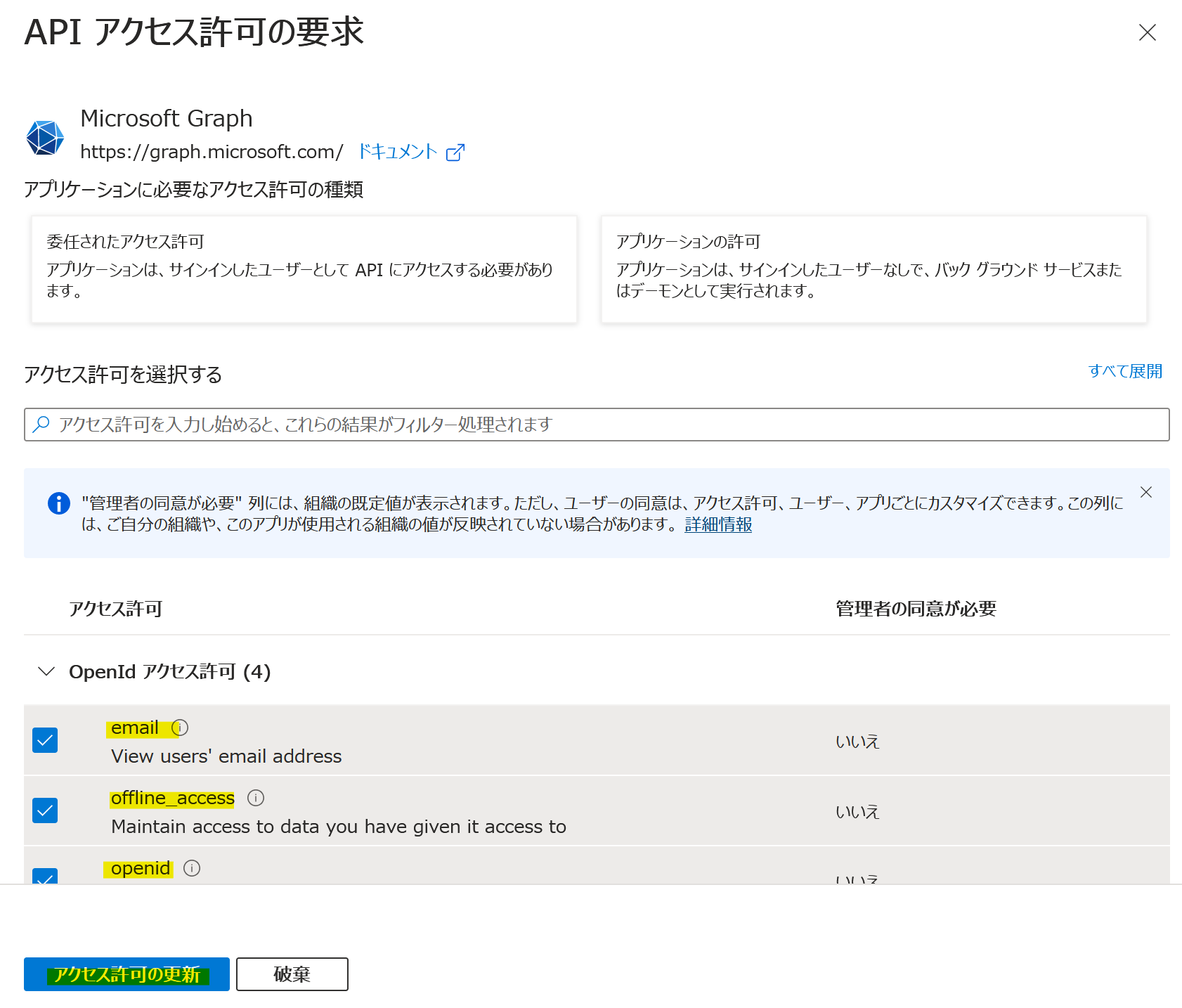Uncheck the openid permission checkbox
This screenshot has width=1182, height=1008.
(45, 877)
